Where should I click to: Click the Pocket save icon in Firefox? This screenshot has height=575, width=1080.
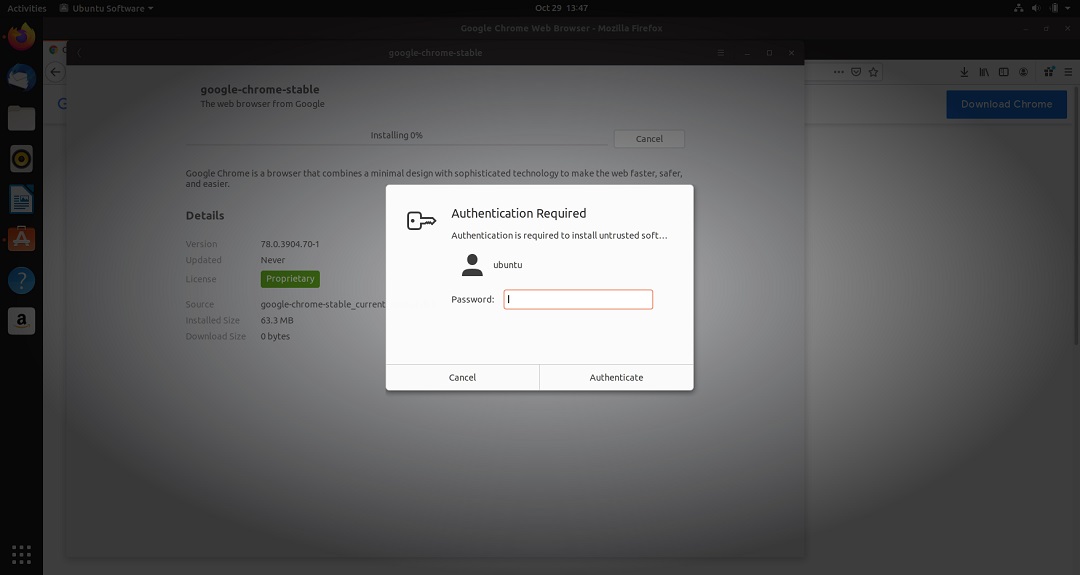pyautogui.click(x=856, y=72)
